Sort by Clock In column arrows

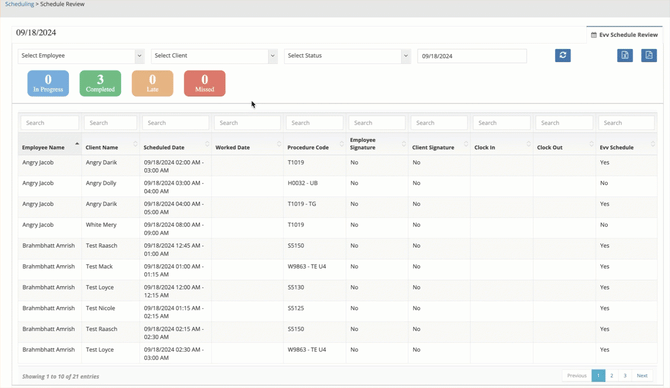[529, 144]
